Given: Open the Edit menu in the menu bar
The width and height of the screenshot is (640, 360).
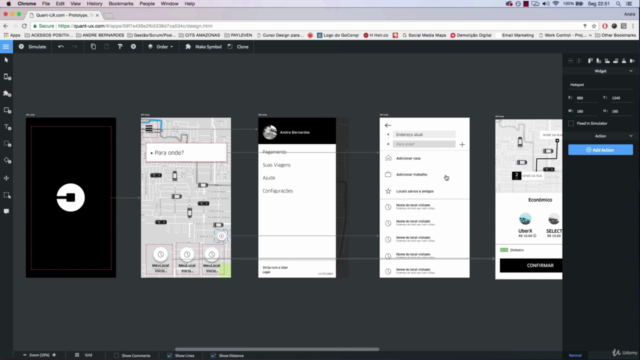Looking at the screenshot, I should (x=60, y=4).
